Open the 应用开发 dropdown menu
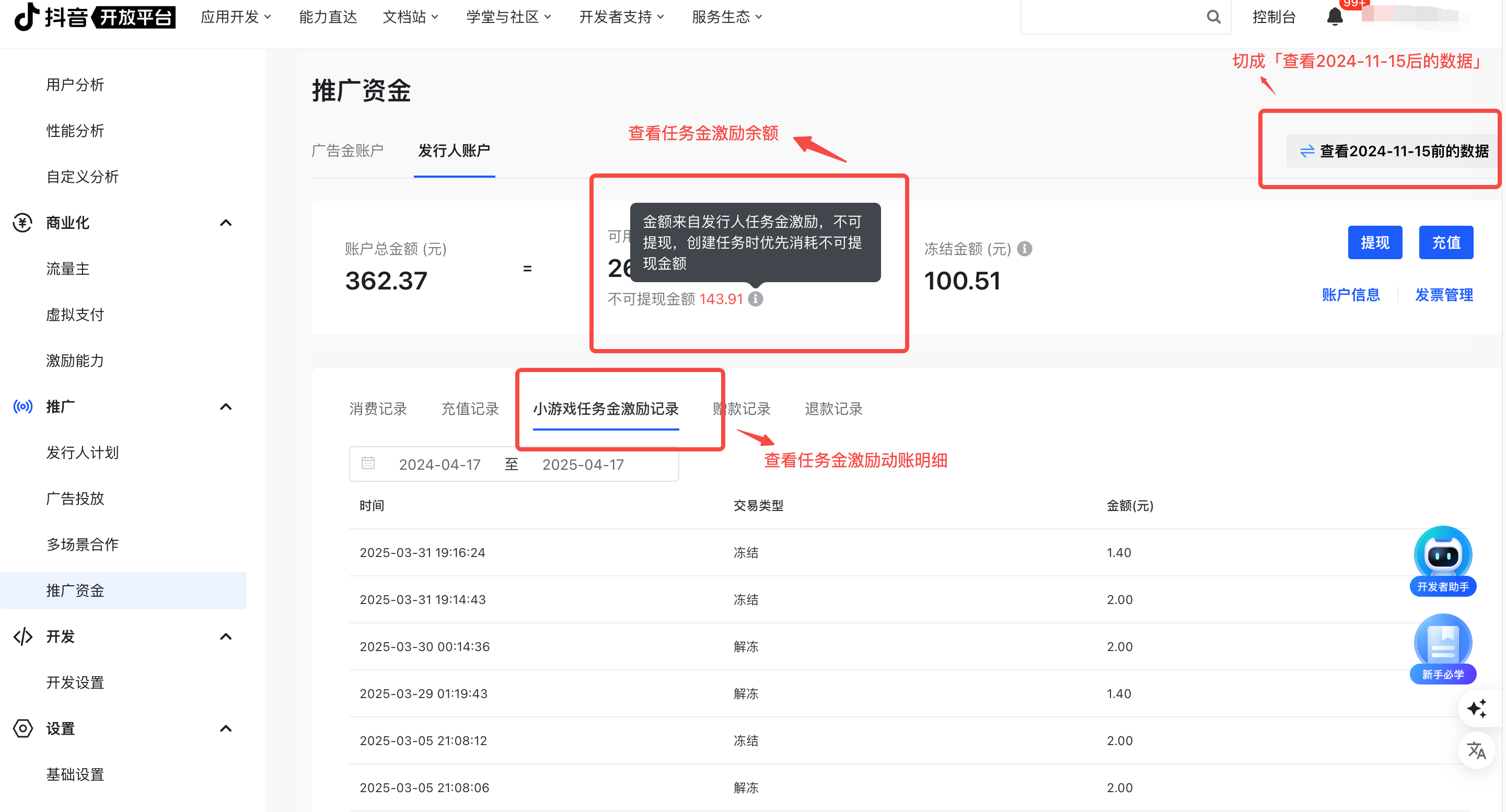This screenshot has height=812, width=1506. click(236, 17)
